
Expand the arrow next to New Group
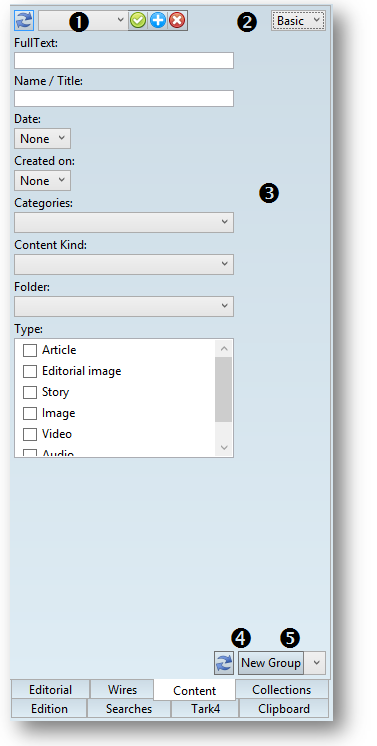(x=315, y=663)
